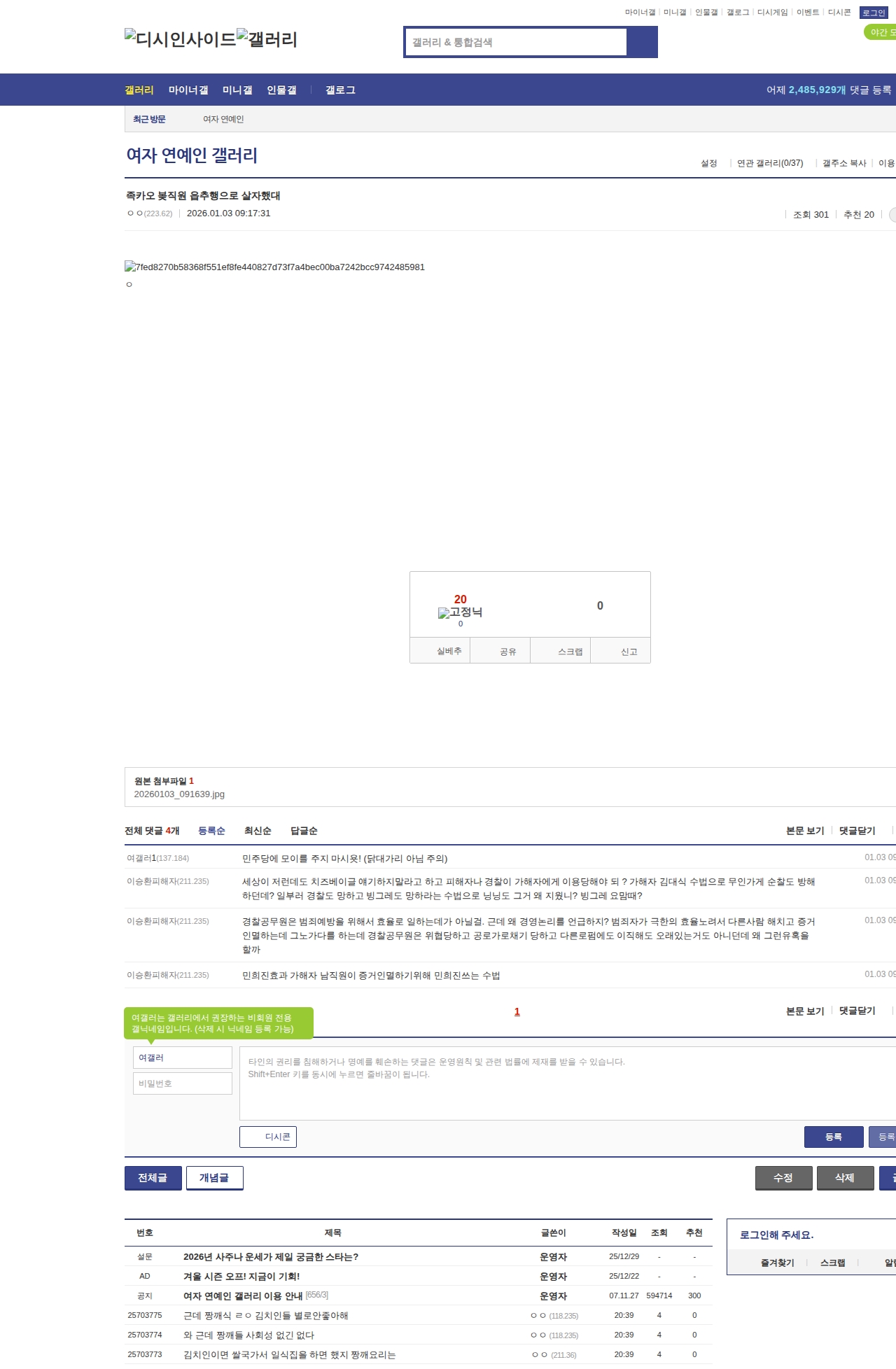Open the broken post image 7fed8270b58368f551
The height and width of the screenshot is (1369, 896).
[274, 267]
